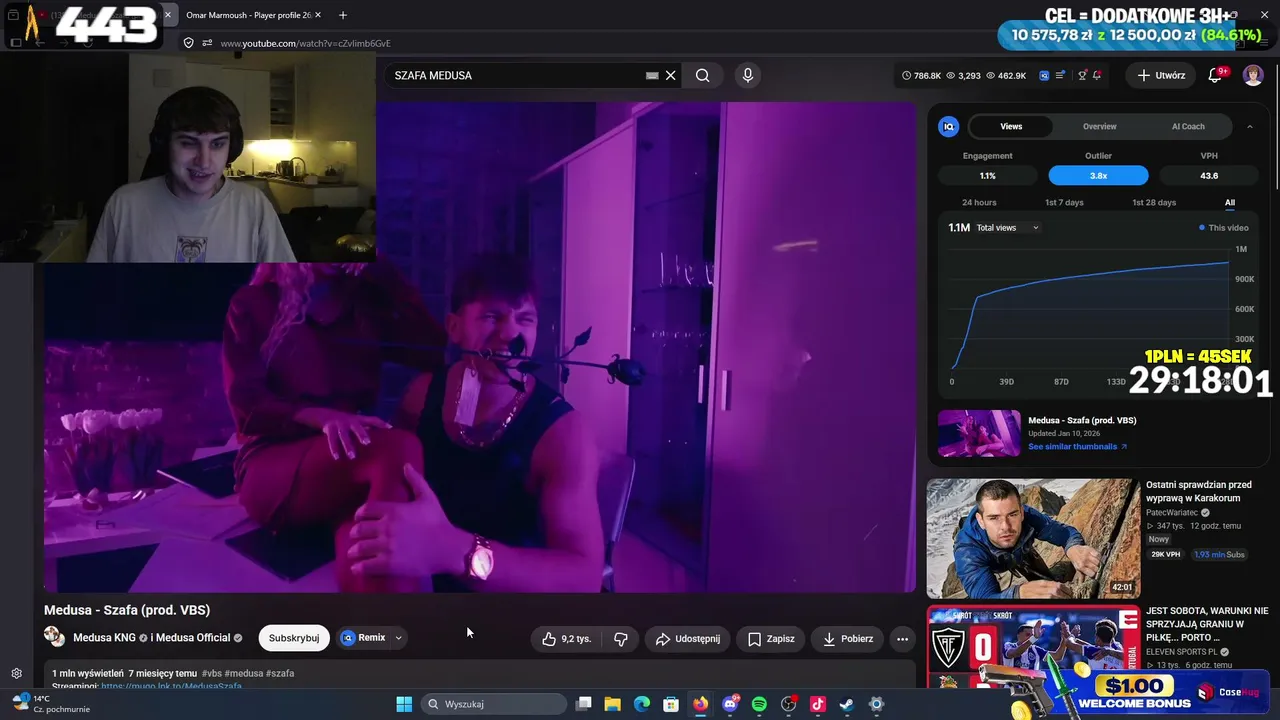Image resolution: width=1280 pixels, height=720 pixels.
Task: Launch Spotify from the taskbar
Action: click(759, 704)
